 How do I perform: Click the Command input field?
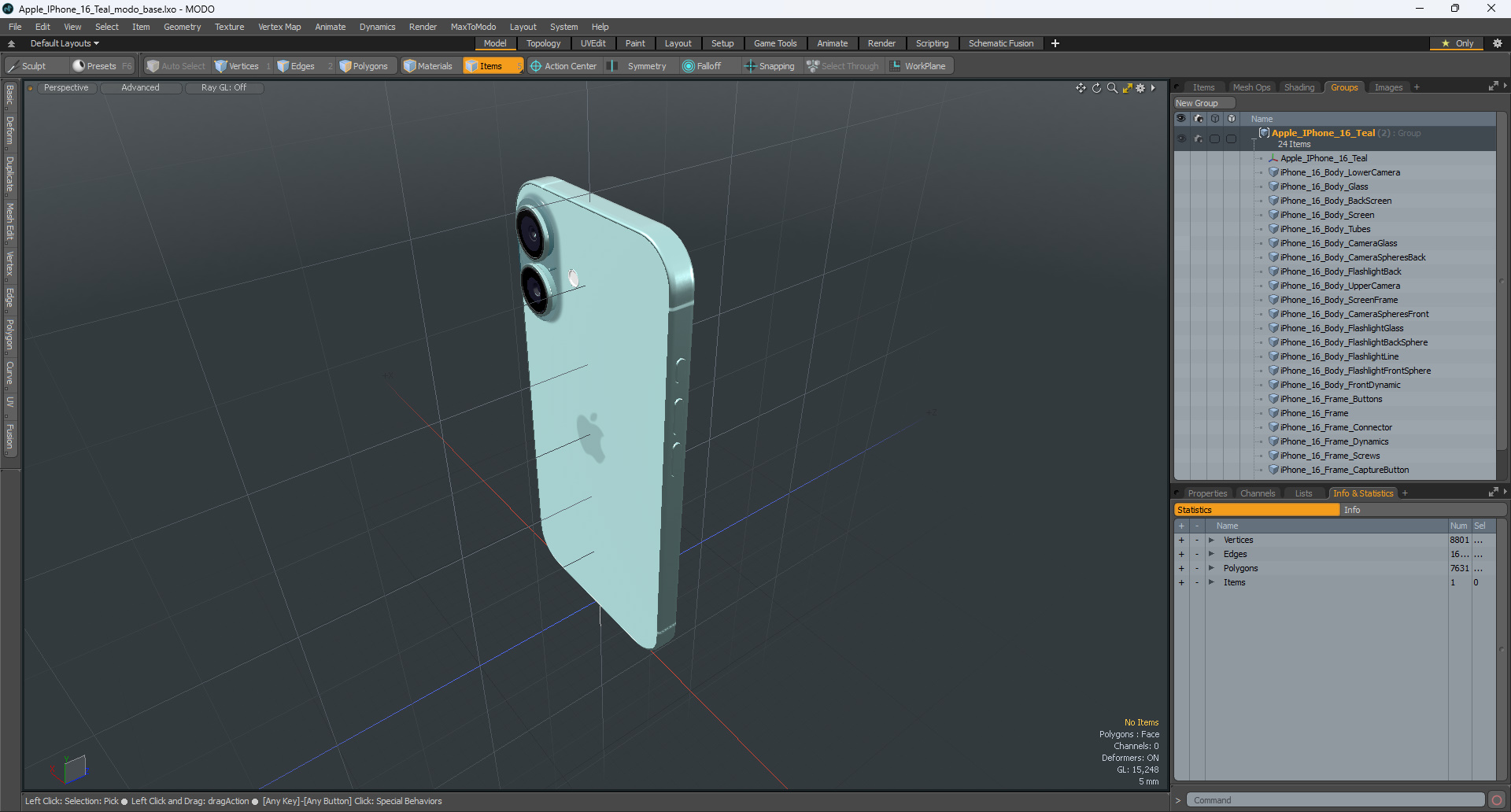[x=1336, y=800]
